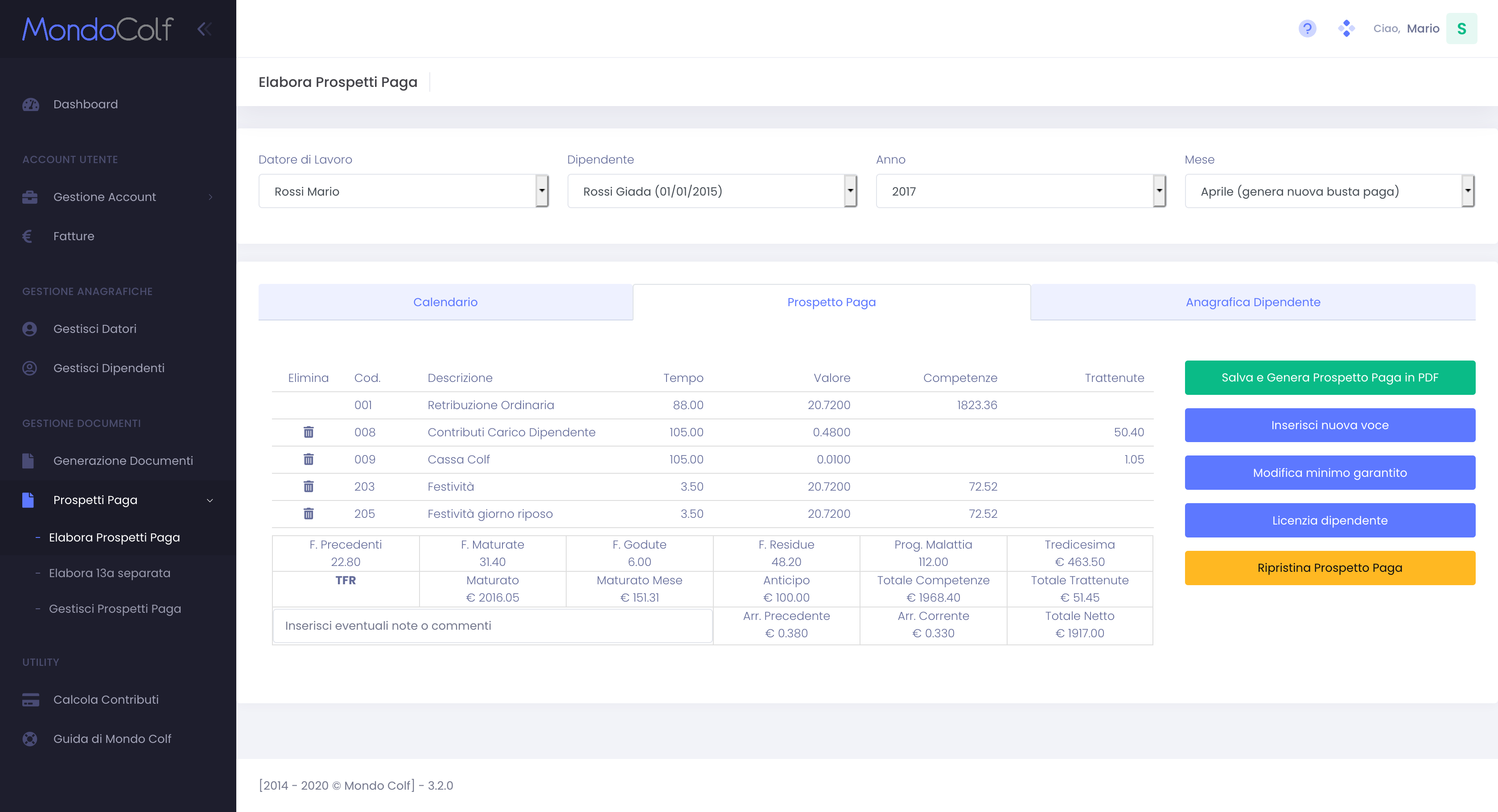Delete the Cassa Colf row
The height and width of the screenshot is (812, 1498).
coord(308,459)
